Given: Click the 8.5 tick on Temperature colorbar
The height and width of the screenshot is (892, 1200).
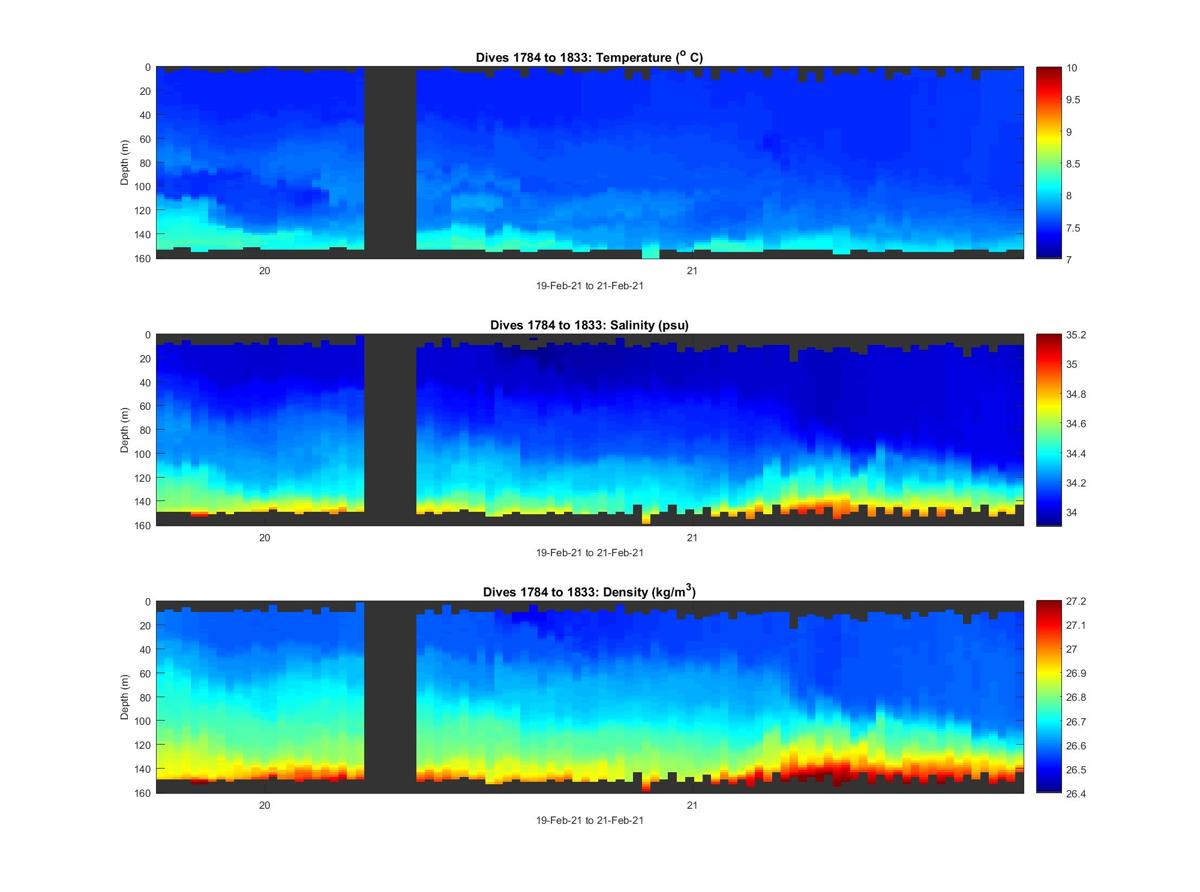Looking at the screenshot, I should click(x=1075, y=164).
